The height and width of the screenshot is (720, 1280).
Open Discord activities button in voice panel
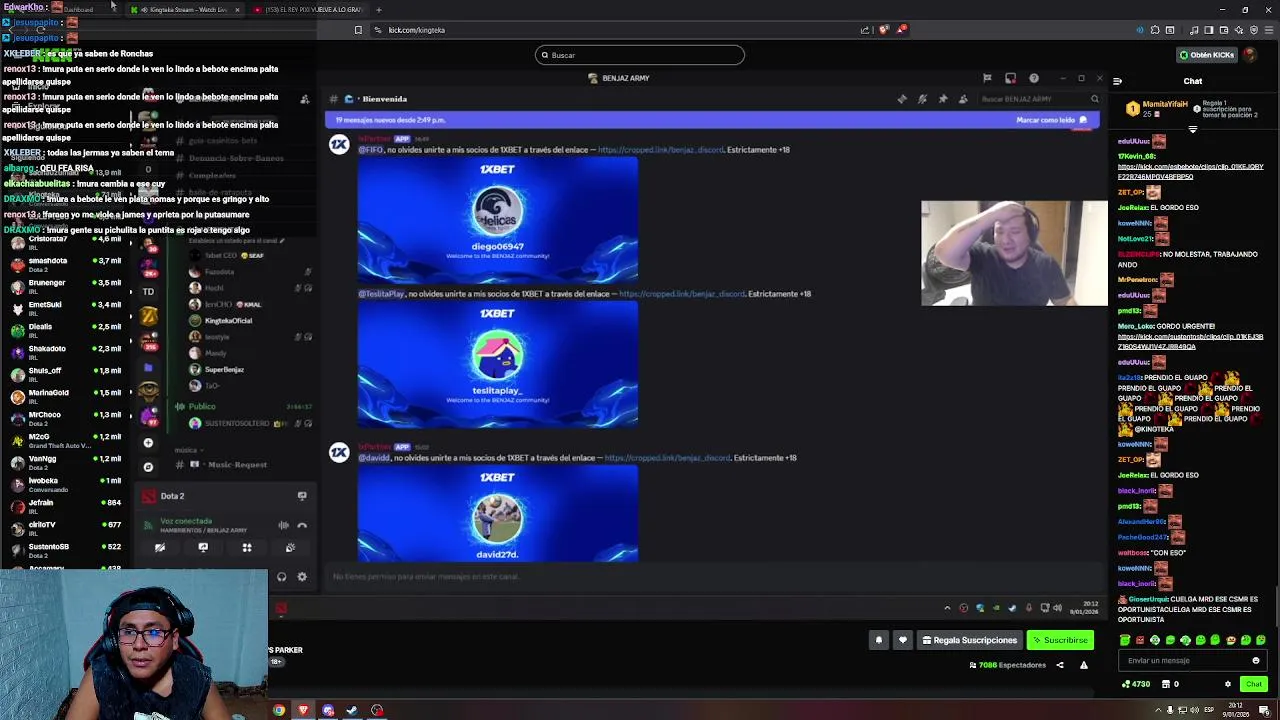tap(247, 548)
